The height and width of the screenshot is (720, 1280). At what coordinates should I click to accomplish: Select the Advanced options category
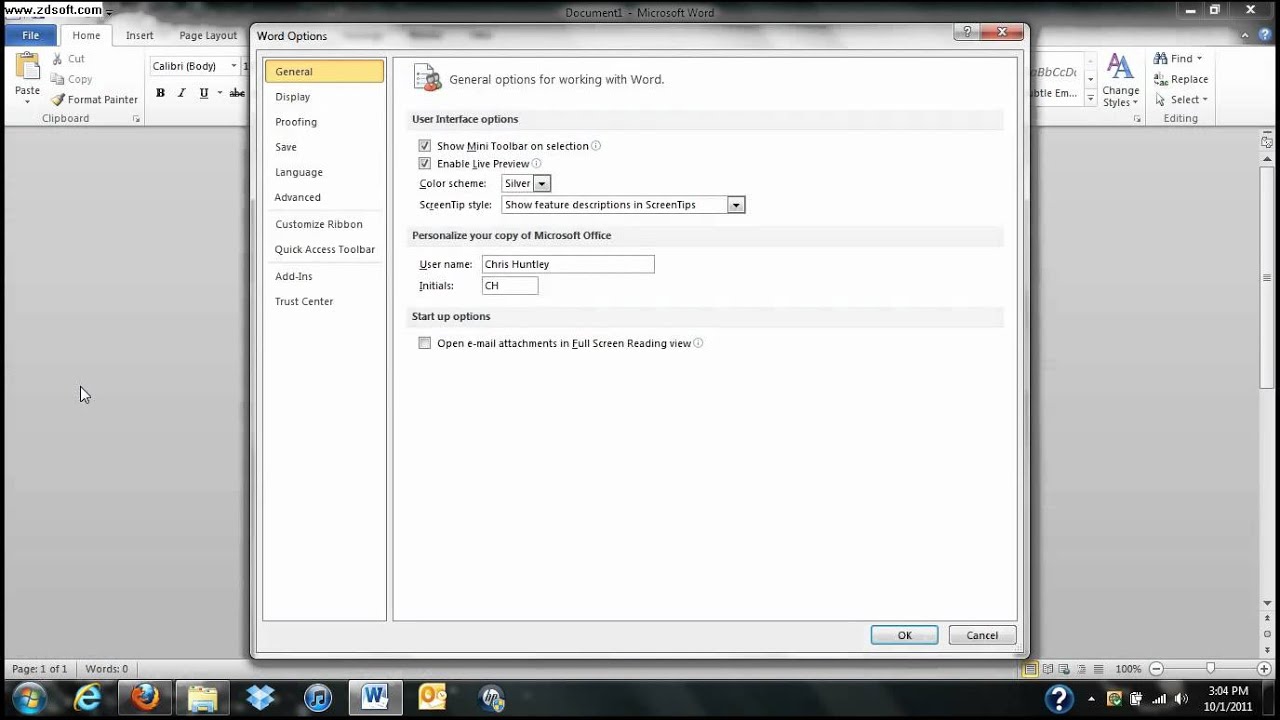click(x=324, y=197)
